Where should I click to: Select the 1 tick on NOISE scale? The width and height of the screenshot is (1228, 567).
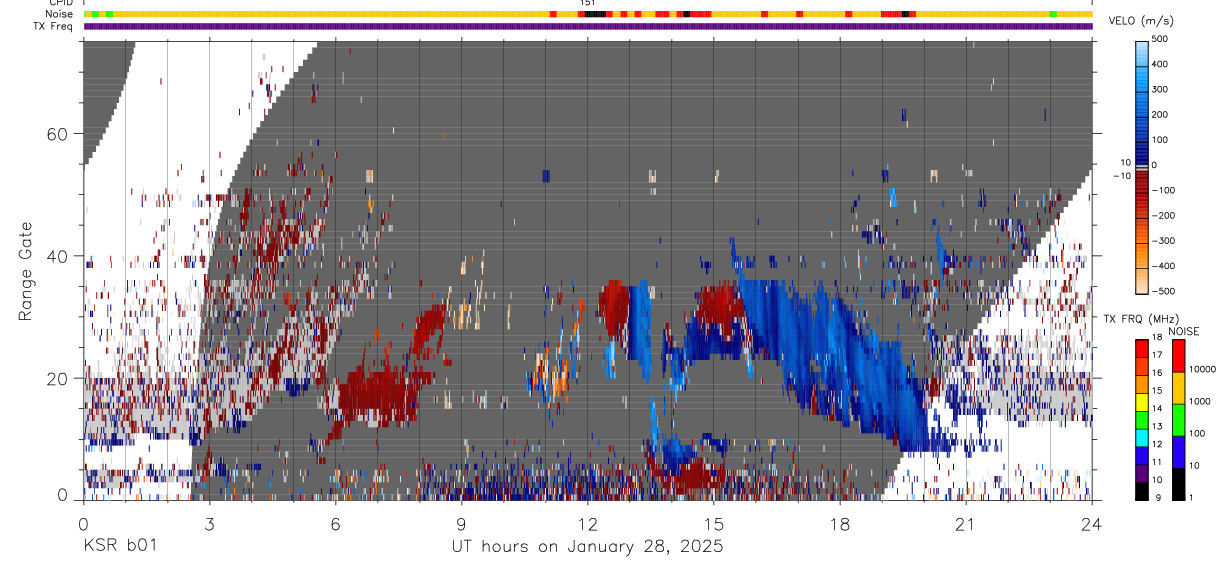(x=1193, y=497)
